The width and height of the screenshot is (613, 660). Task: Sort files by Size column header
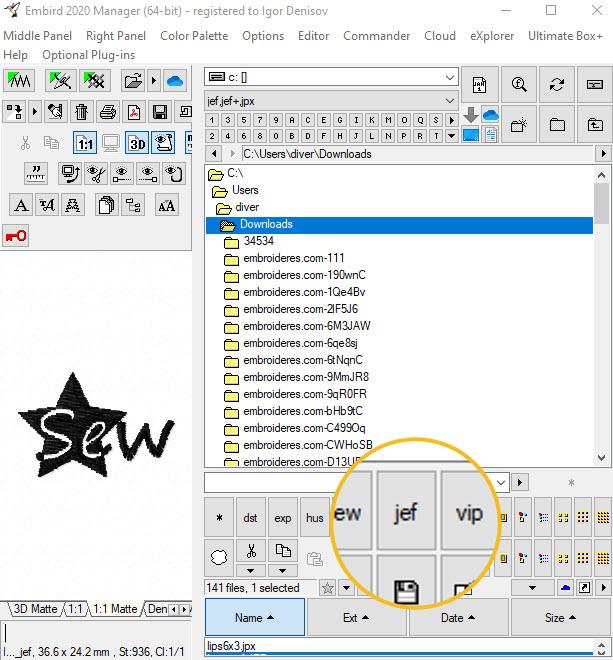(x=561, y=617)
